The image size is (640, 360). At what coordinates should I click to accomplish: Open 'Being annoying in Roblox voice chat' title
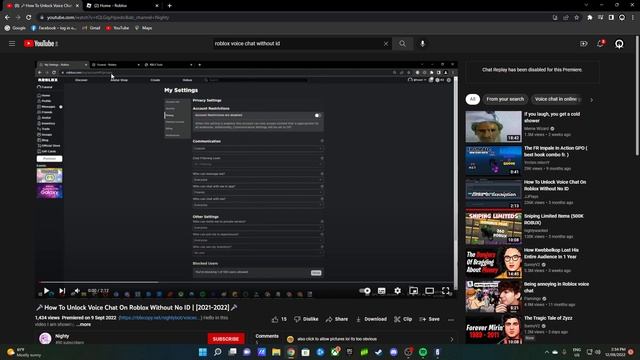click(556, 287)
